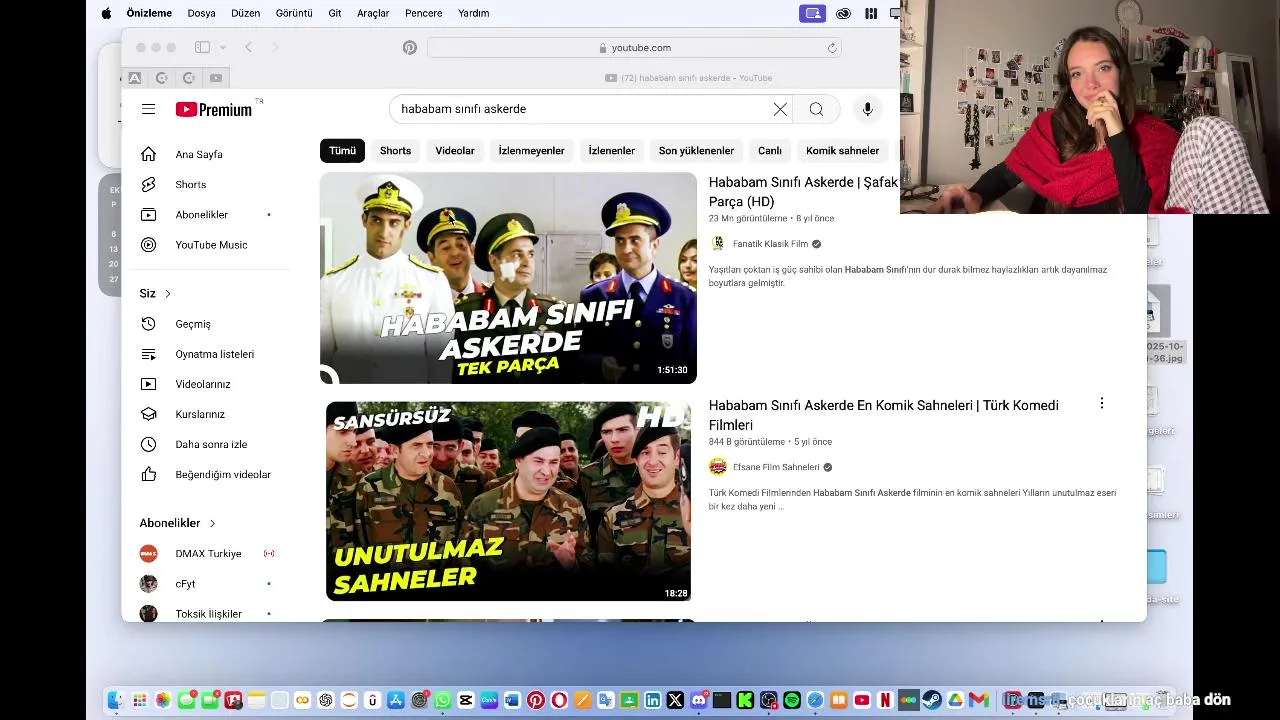Open the Düzen menu

245,13
